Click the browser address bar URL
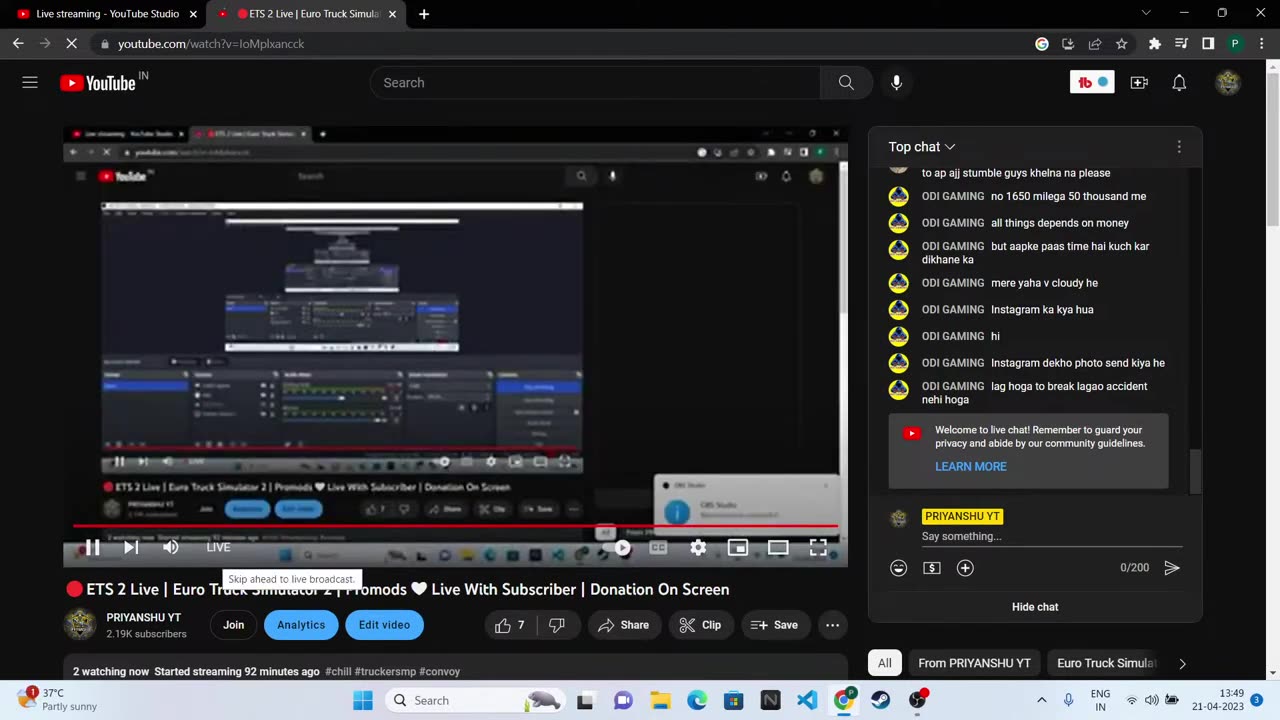This screenshot has height=720, width=1280. (x=211, y=44)
